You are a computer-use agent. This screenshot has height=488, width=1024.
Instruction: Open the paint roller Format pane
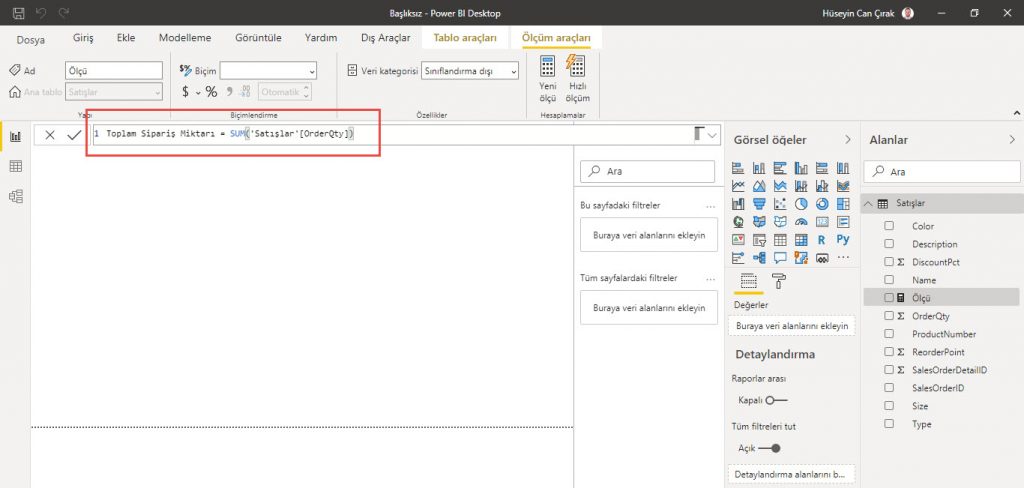tap(779, 282)
